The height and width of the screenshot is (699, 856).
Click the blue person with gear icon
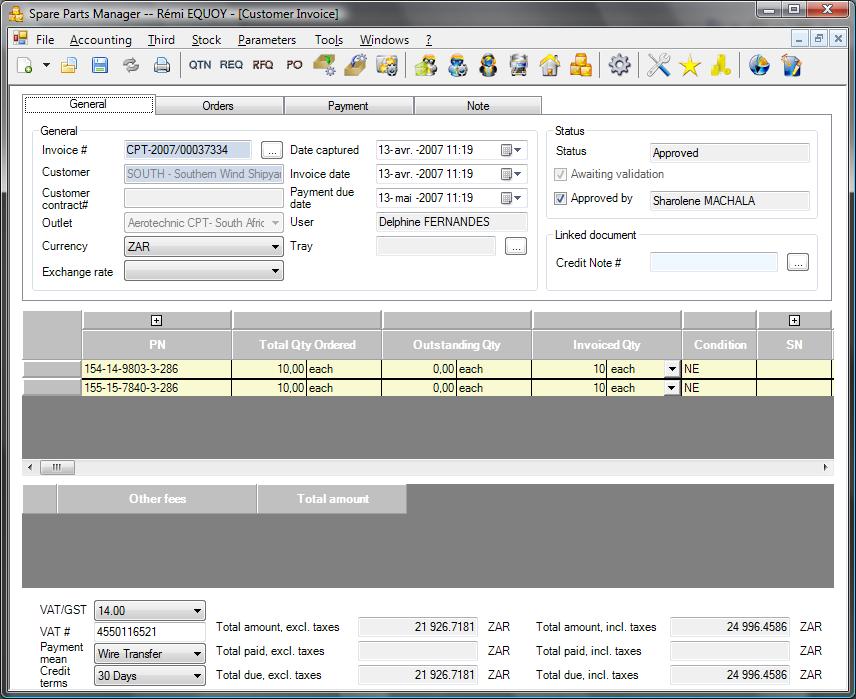[x=457, y=66]
